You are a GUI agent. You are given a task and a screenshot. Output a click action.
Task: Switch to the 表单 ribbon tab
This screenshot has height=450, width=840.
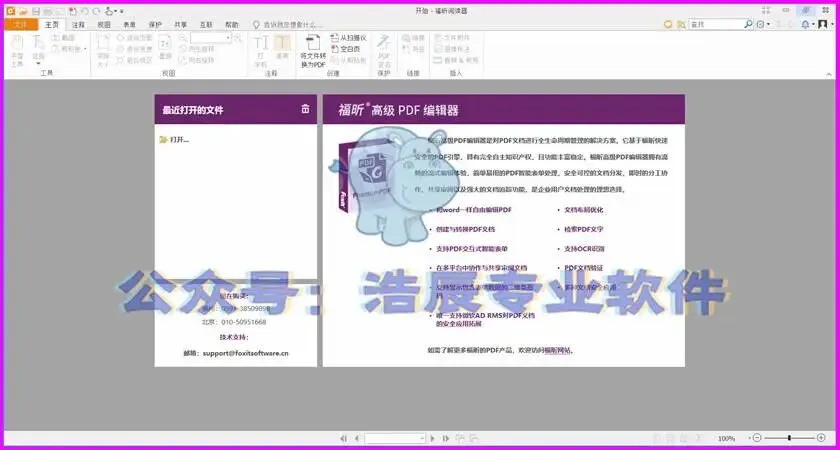pos(130,25)
